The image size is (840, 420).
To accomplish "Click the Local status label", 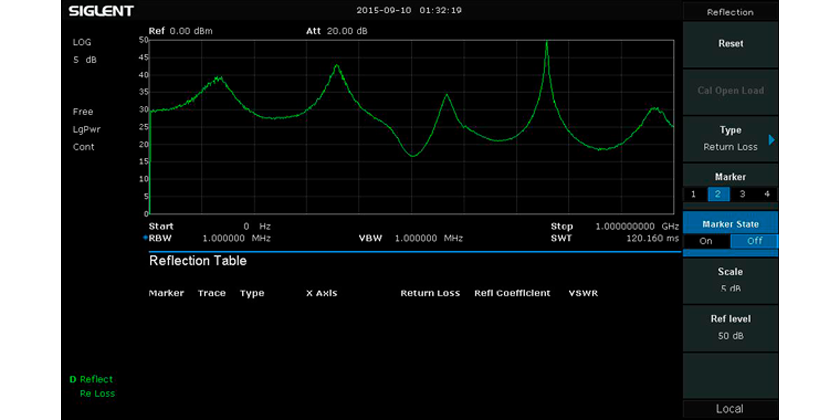I will click(730, 409).
